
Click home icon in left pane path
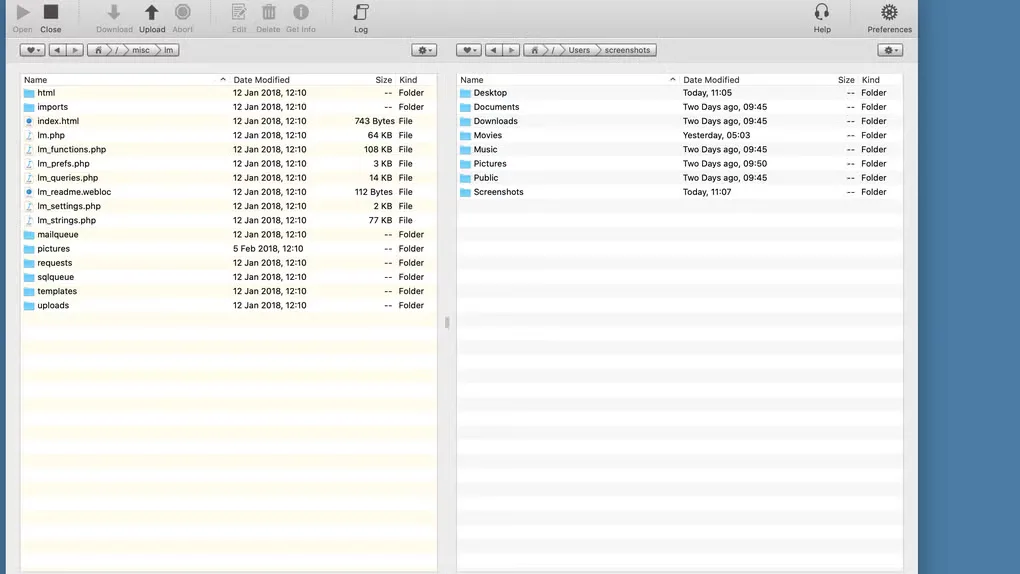[x=98, y=50]
